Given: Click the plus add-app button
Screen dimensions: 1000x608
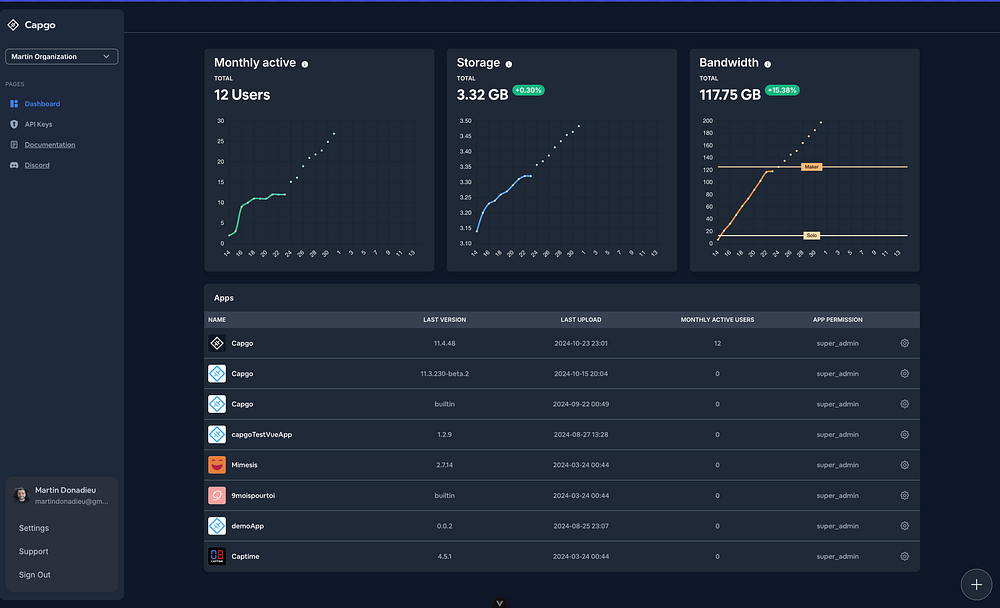Looking at the screenshot, I should 976,584.
